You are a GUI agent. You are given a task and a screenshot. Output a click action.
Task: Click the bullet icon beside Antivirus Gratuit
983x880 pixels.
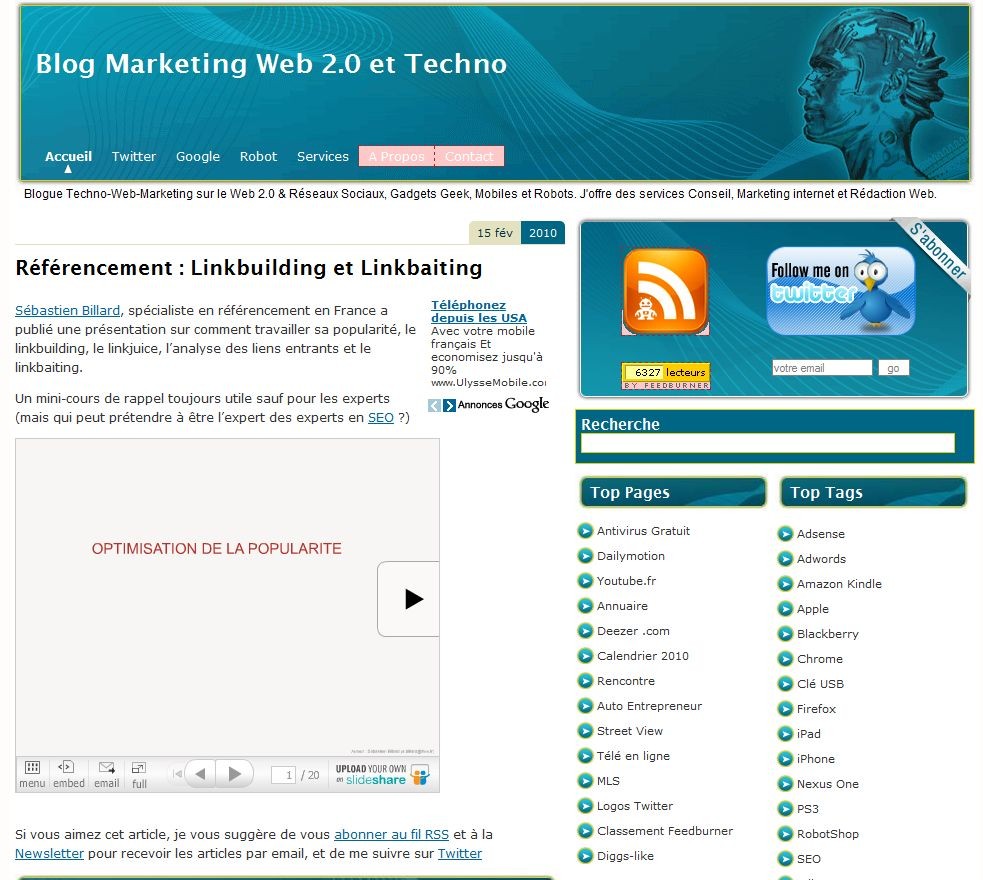coord(585,531)
